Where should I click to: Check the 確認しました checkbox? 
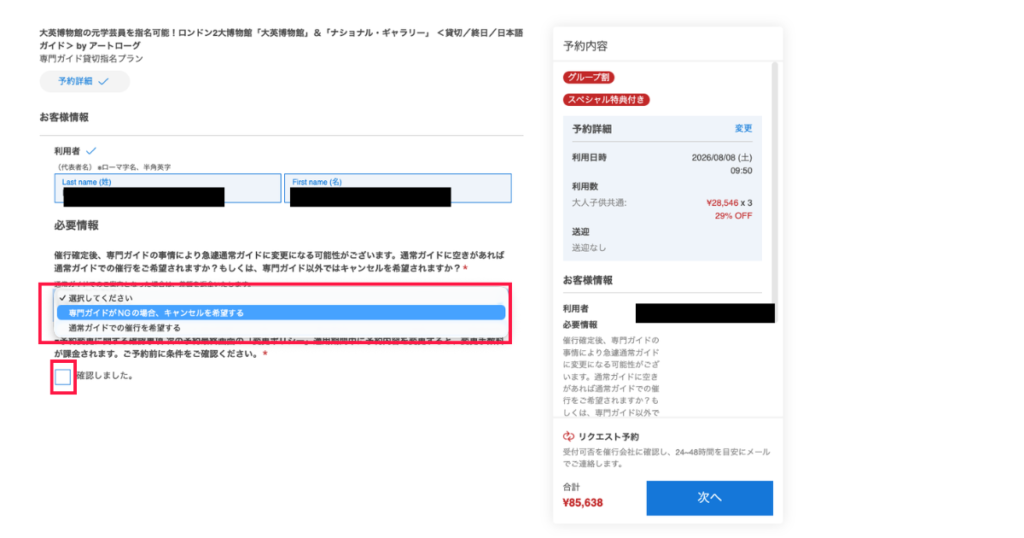click(x=63, y=377)
